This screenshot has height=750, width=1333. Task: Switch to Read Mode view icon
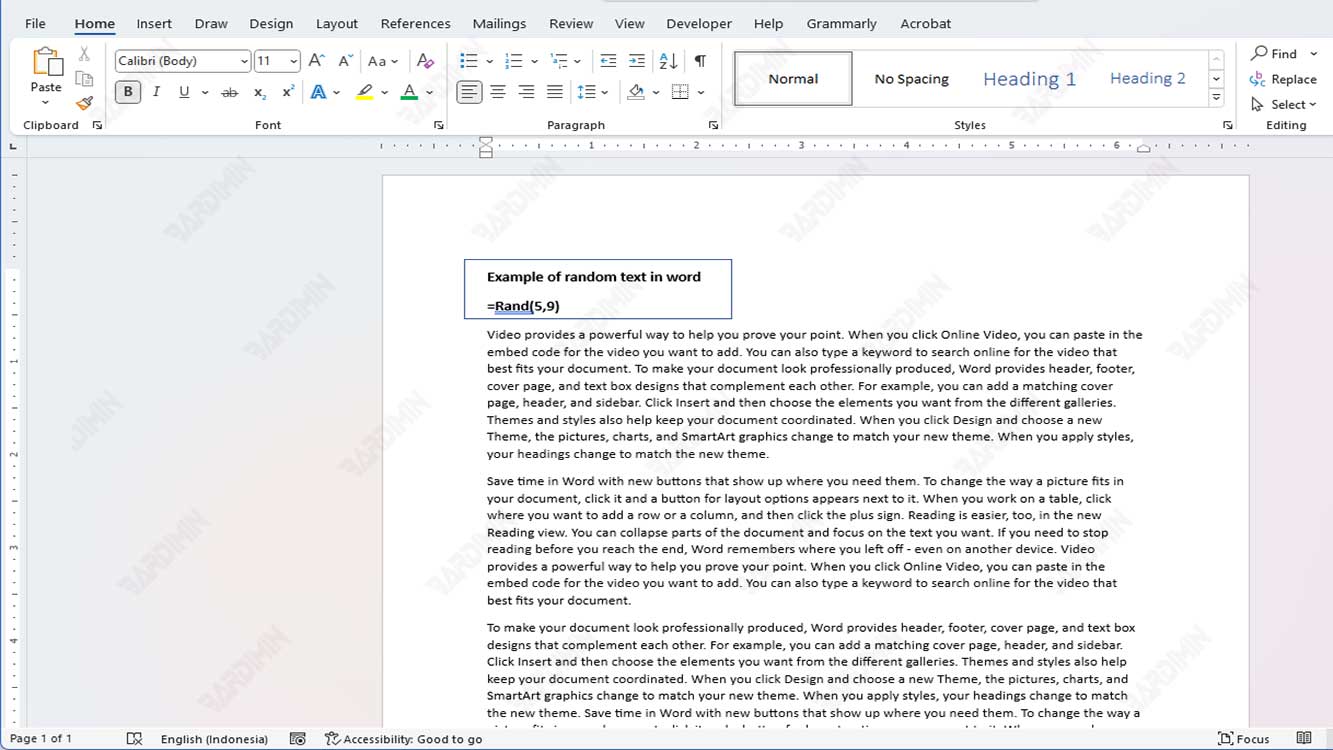point(1304,739)
